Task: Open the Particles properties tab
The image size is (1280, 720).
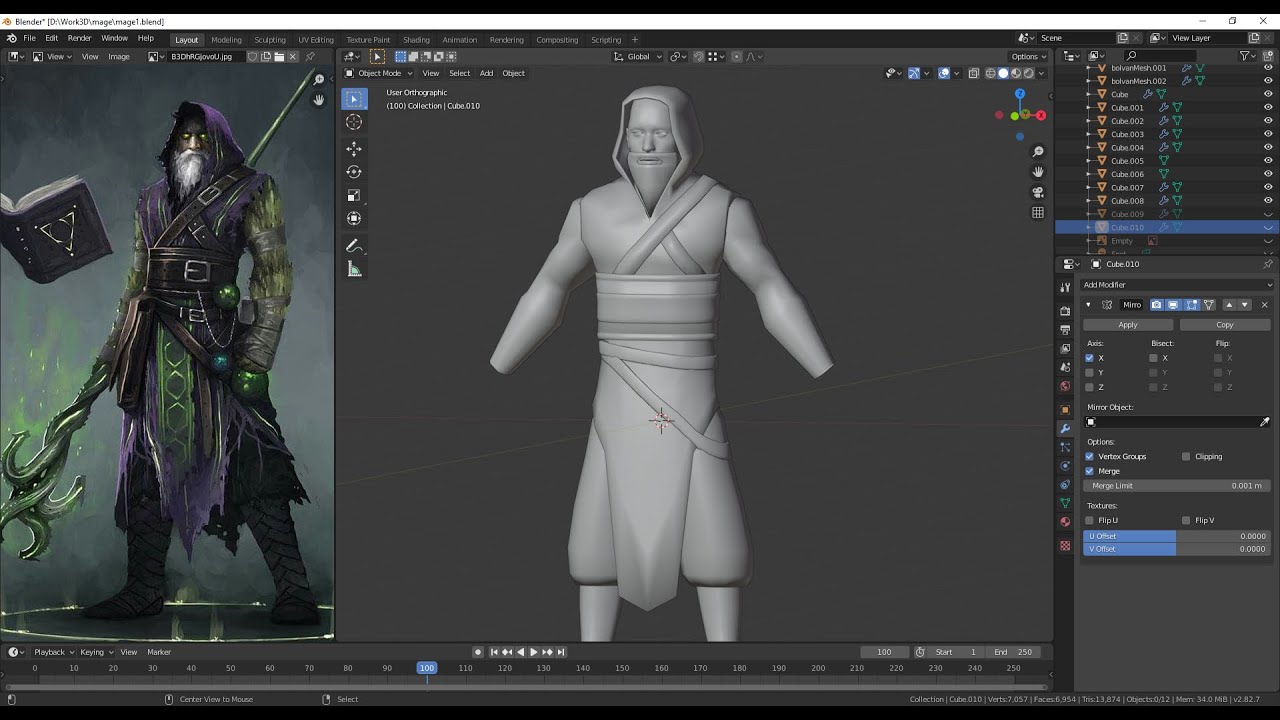Action: (x=1065, y=447)
